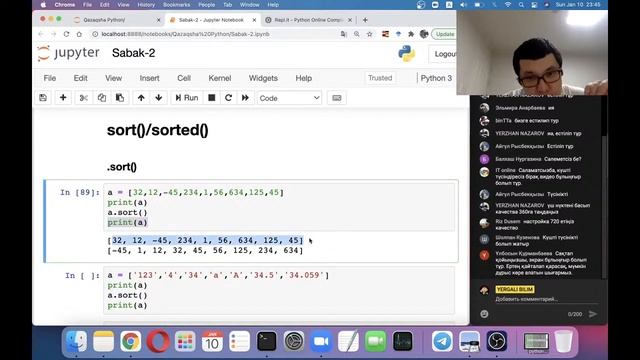Click the Wi-Fi icon in the menu bar
640x360 pixels.
[508, 5]
